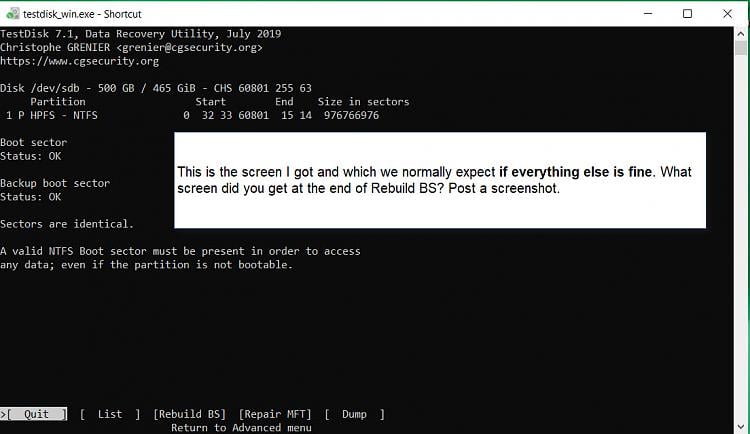
Task: Click the Disk /dev/sdb information line
Action: click(x=155, y=88)
